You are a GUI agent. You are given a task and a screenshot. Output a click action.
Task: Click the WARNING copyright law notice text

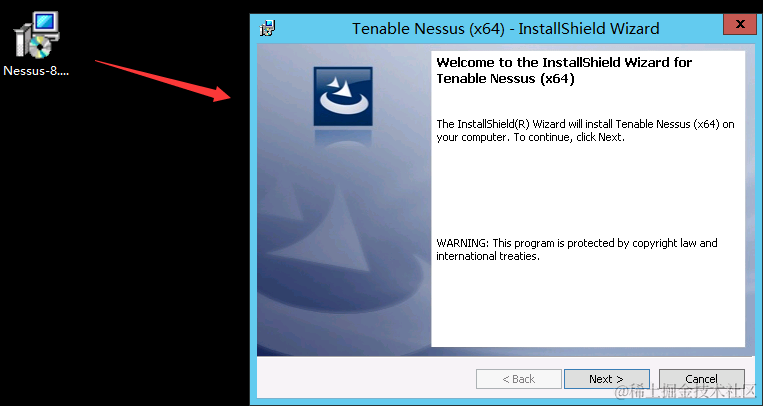click(x=577, y=249)
